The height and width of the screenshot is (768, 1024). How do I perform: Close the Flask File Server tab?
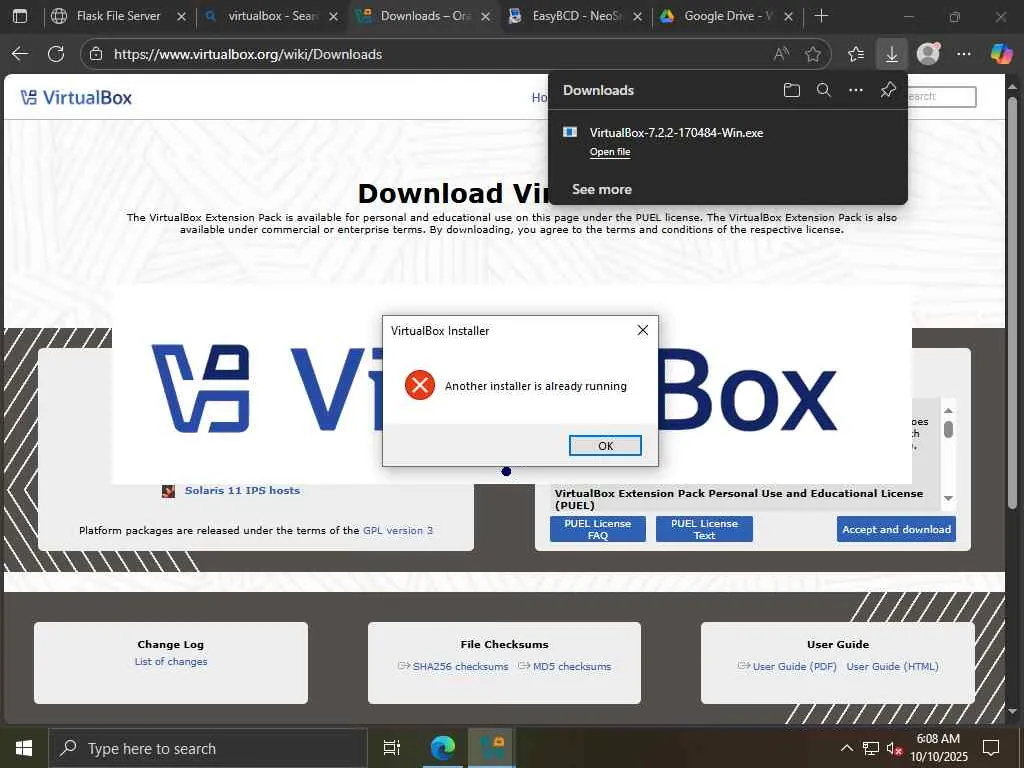tap(182, 16)
